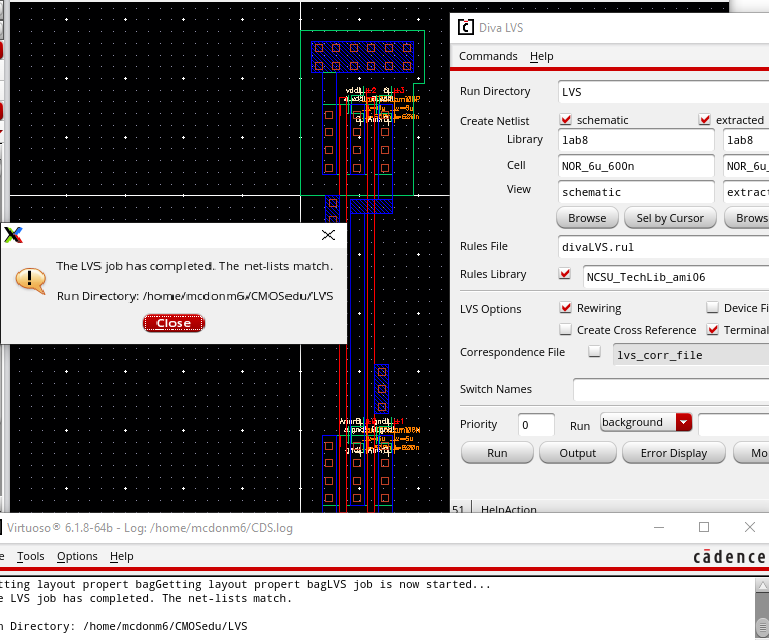
Task: Disable the Rewiring option
Action: pos(566,308)
